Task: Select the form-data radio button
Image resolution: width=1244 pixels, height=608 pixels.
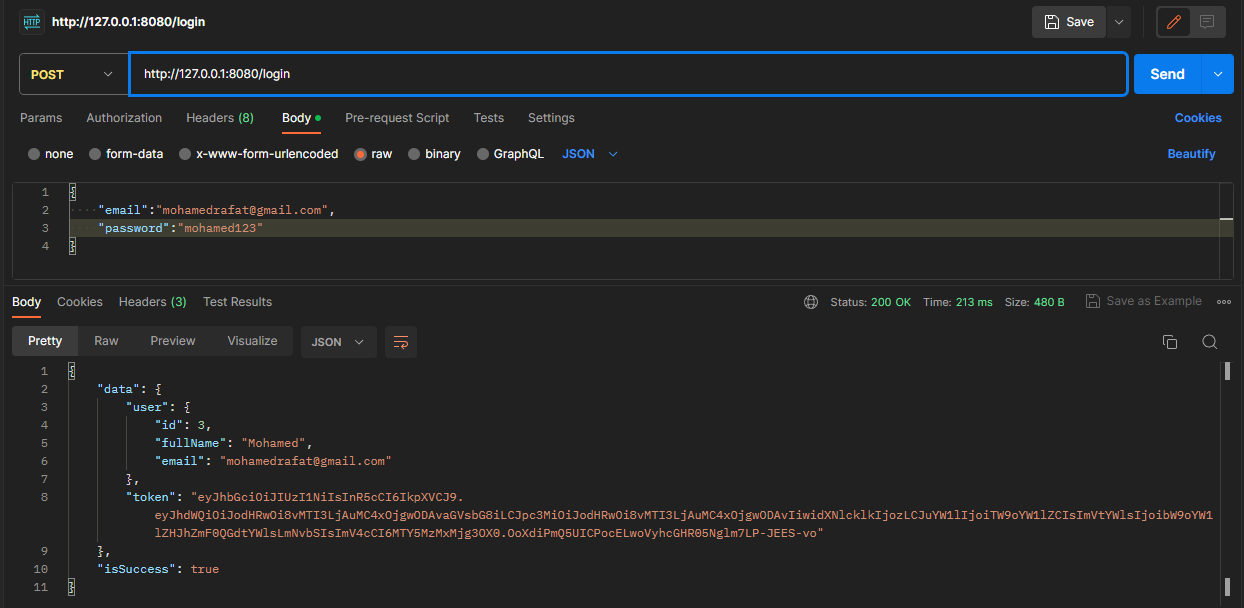Action: pos(95,153)
